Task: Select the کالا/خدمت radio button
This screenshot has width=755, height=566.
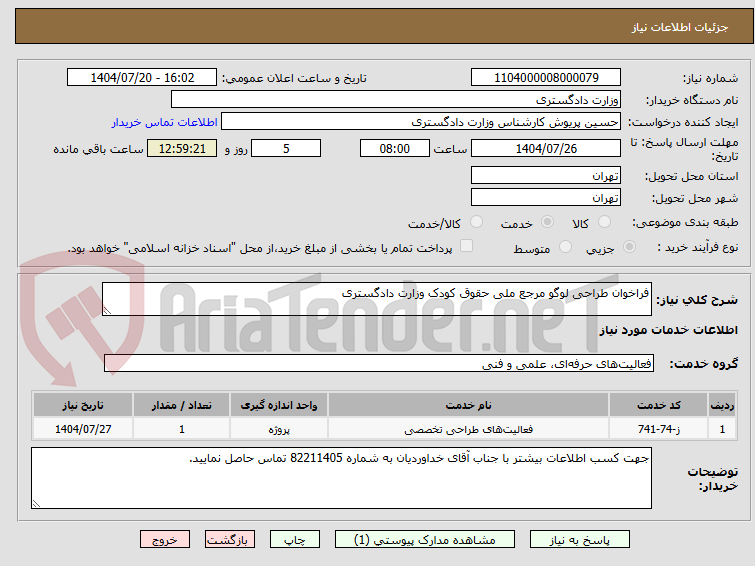Action: pos(476,222)
